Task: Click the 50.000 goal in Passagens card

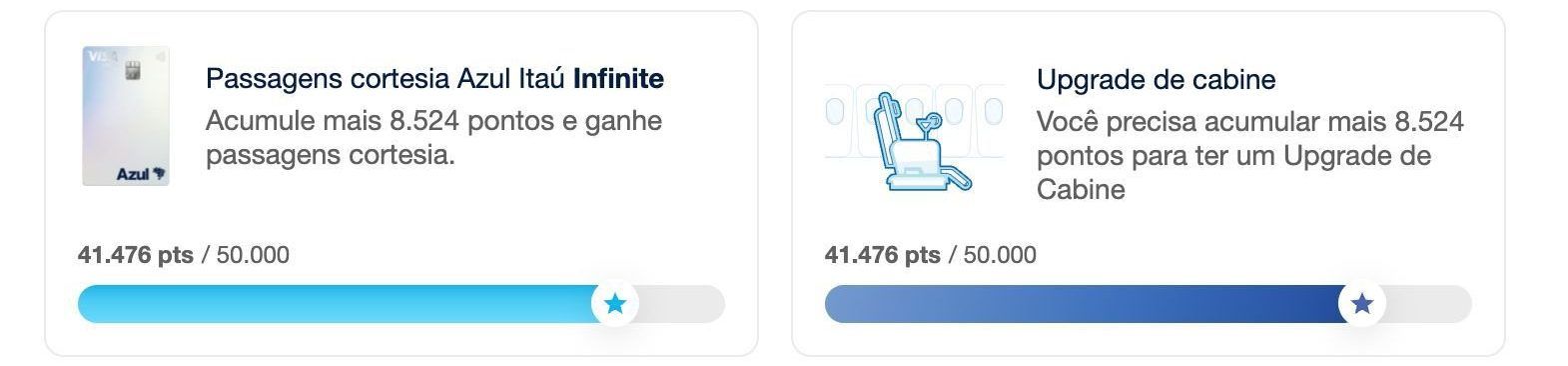Action: click(253, 255)
